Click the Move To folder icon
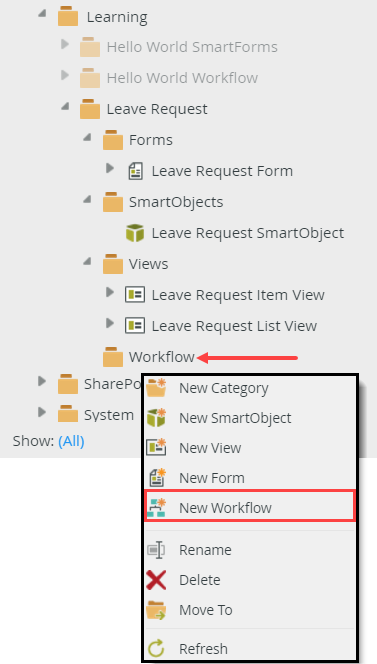Image resolution: width=377 pixels, height=664 pixels. click(x=156, y=610)
